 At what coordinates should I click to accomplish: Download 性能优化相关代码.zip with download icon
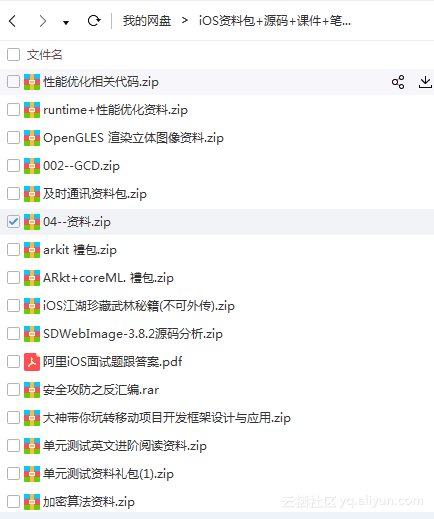tap(425, 82)
